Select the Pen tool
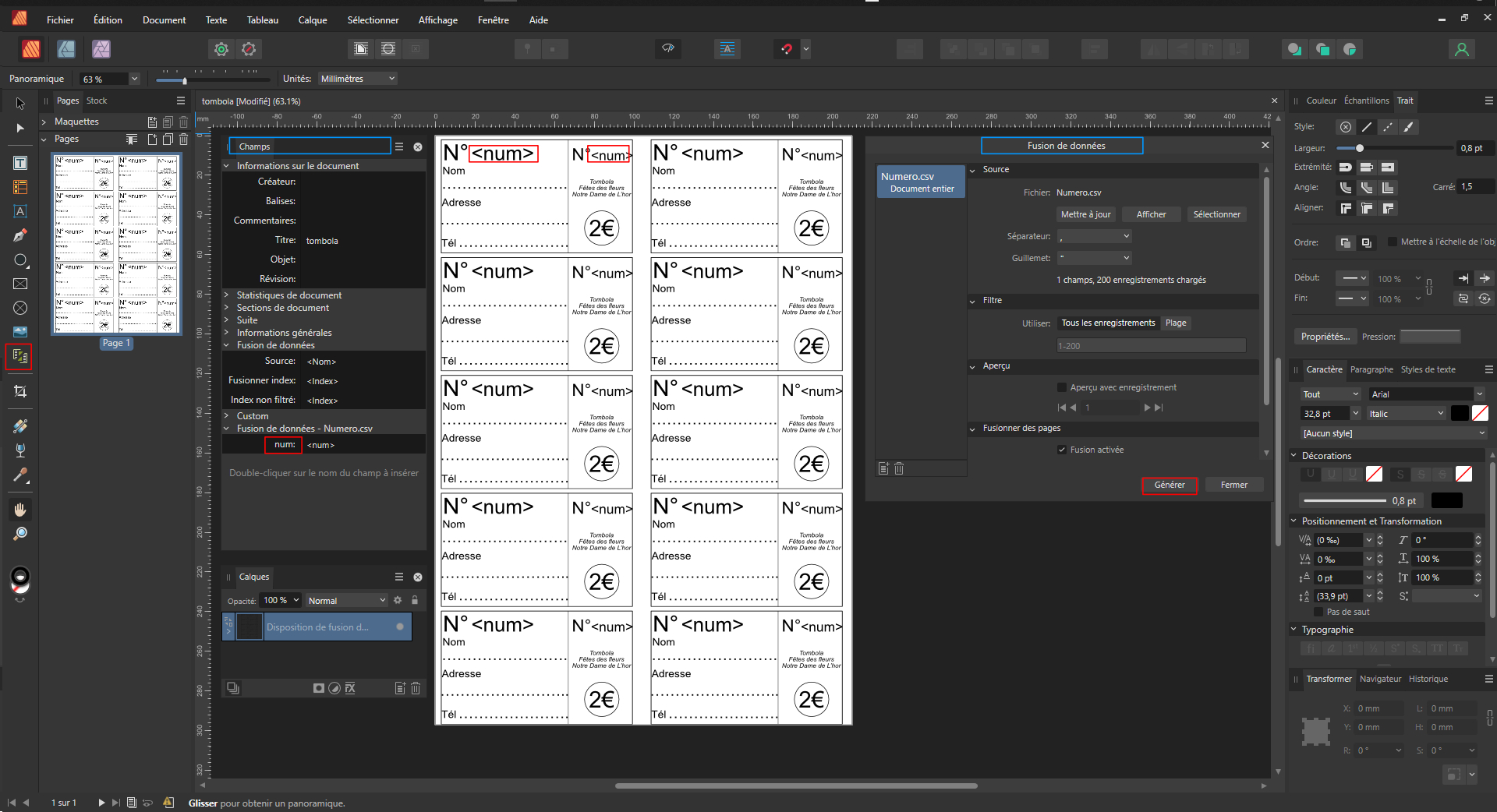 pos(20,235)
